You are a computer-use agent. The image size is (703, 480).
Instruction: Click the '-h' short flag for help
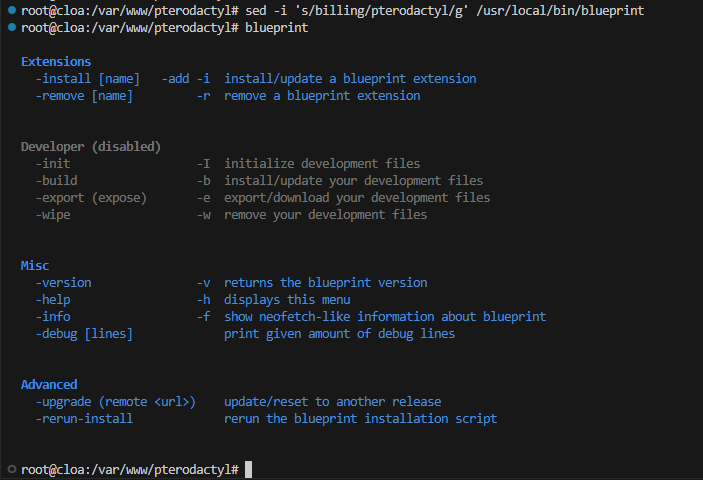click(x=203, y=300)
